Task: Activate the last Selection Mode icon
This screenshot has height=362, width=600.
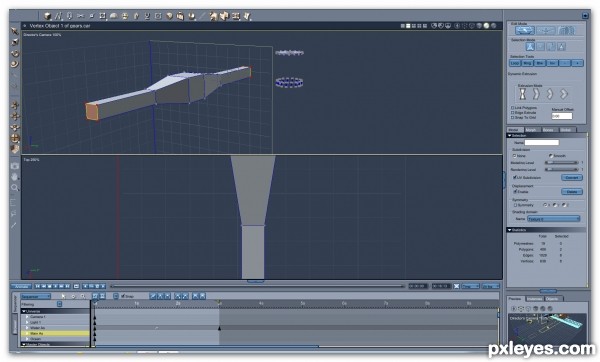Action: pyautogui.click(x=561, y=47)
